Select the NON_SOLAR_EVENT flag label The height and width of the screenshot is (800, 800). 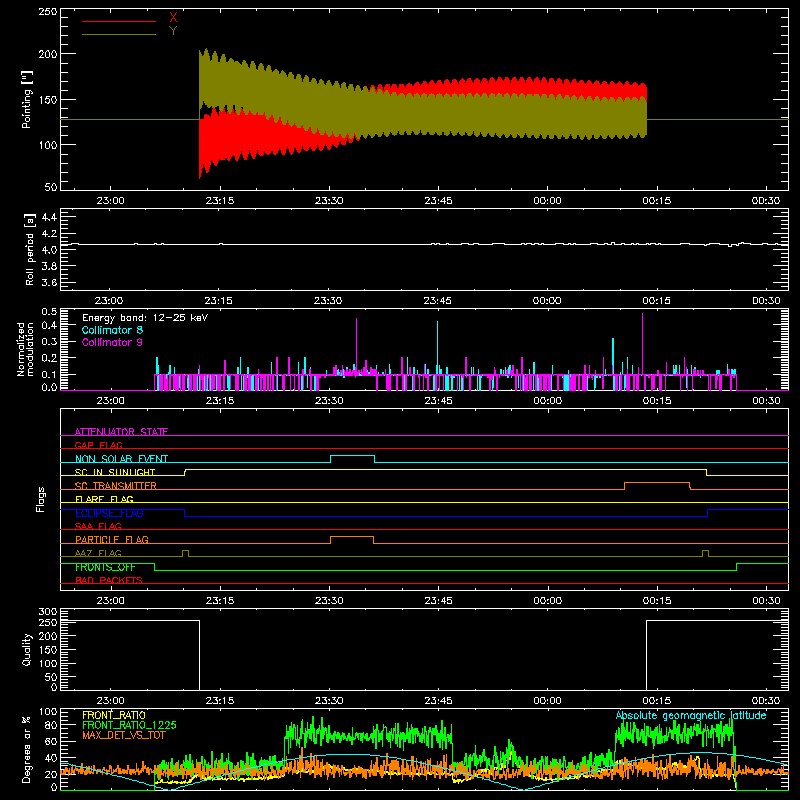tap(121, 459)
